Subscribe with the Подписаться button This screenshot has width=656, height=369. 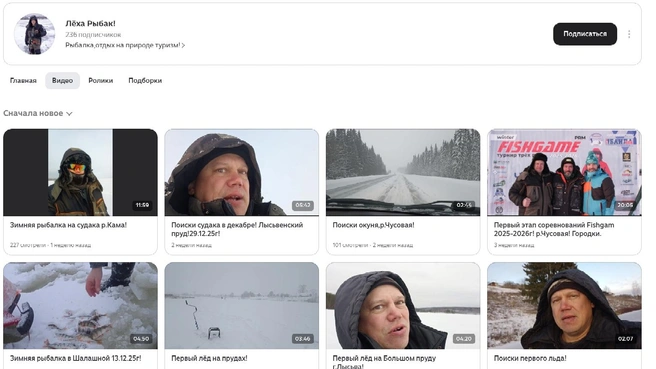click(584, 34)
